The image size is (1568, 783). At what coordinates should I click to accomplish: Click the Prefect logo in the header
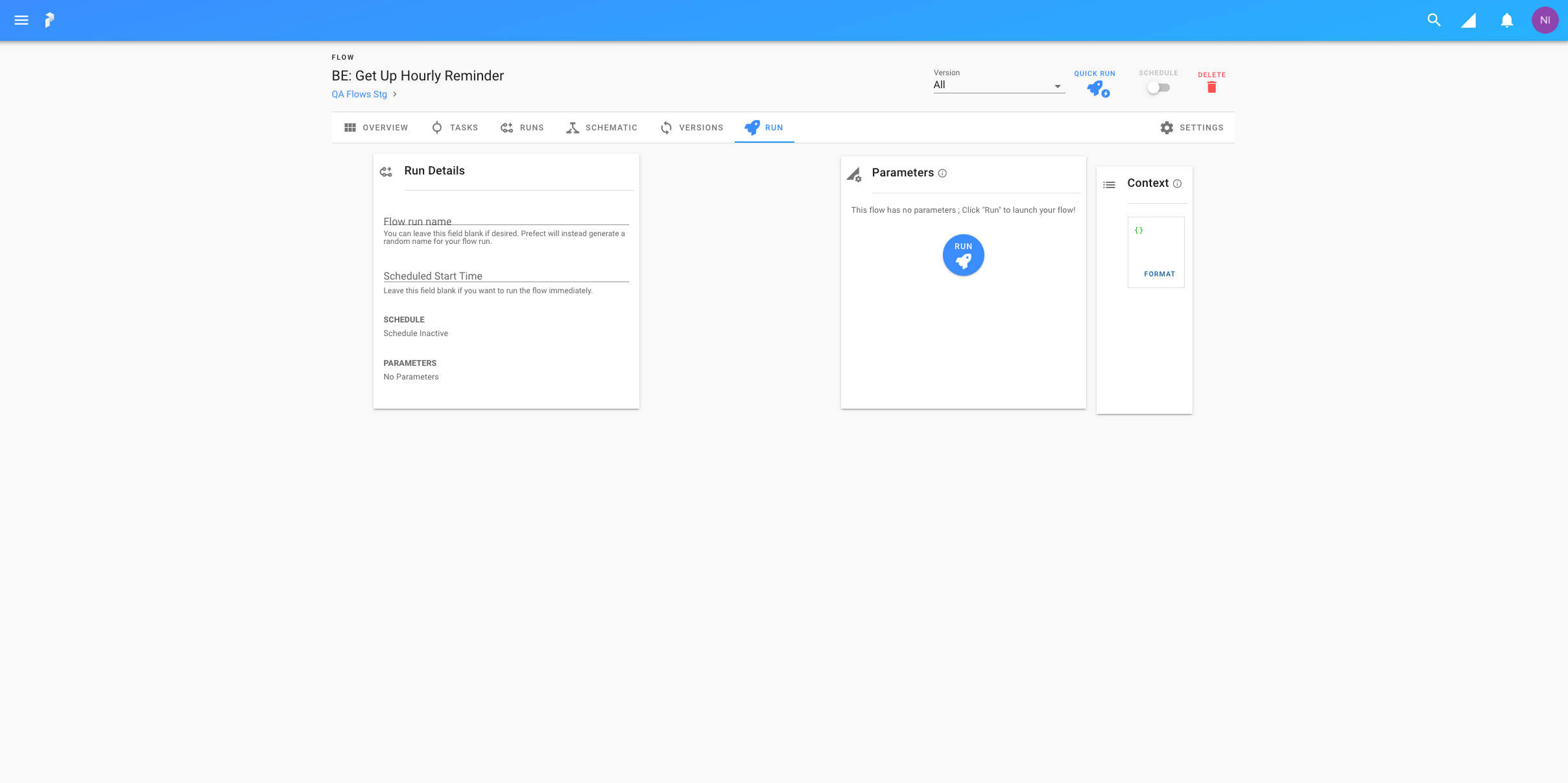click(x=51, y=20)
